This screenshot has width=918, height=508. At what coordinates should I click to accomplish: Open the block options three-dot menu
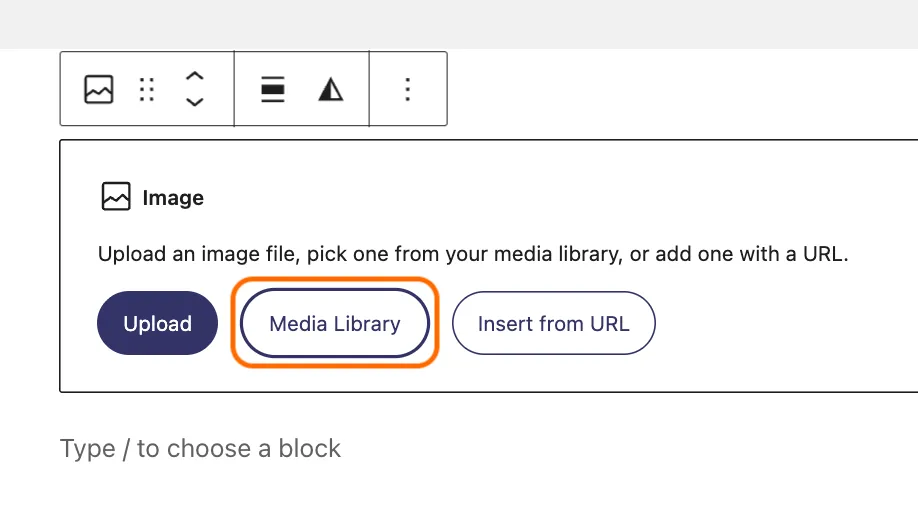(407, 90)
